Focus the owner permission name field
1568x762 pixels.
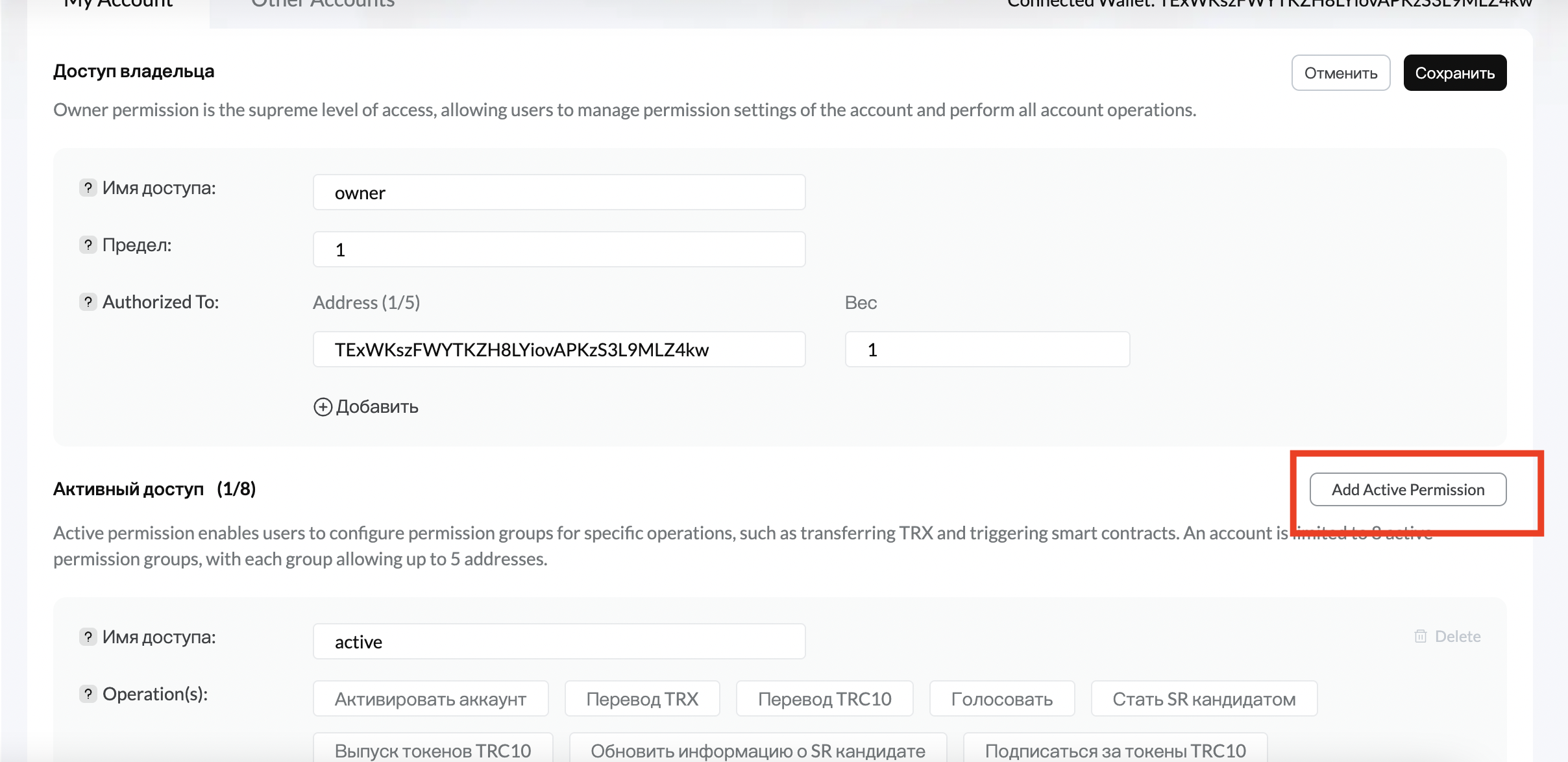pyautogui.click(x=559, y=193)
